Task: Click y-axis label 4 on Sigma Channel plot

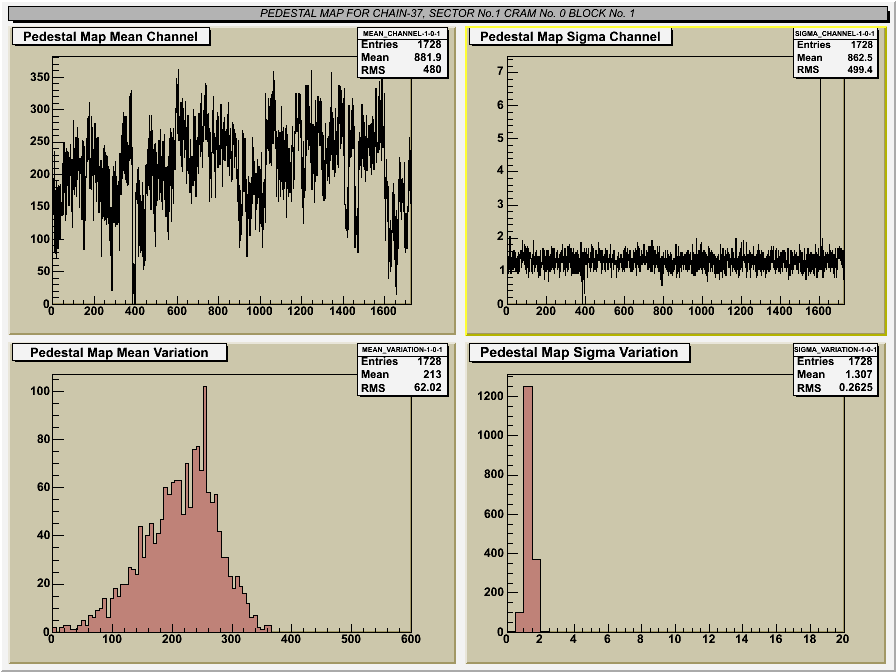Action: 501,170
